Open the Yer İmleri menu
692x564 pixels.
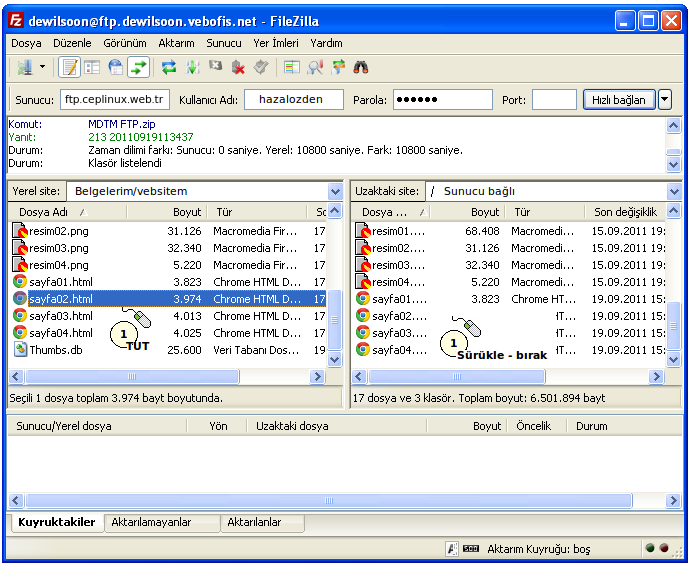pyautogui.click(x=276, y=43)
